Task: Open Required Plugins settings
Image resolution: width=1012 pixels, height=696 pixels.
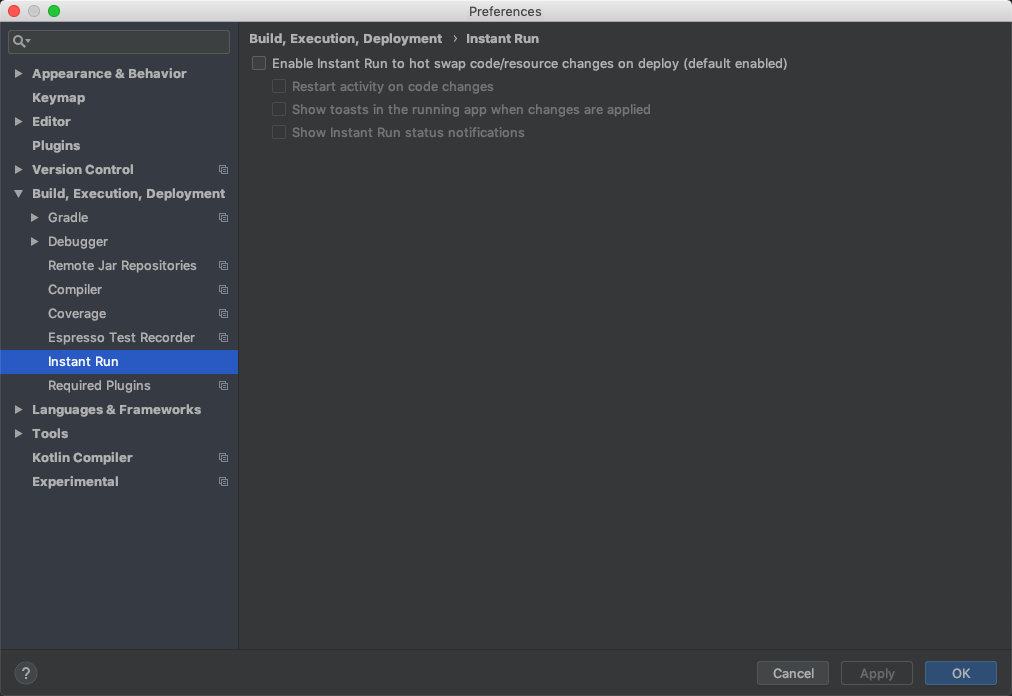Action: click(99, 385)
